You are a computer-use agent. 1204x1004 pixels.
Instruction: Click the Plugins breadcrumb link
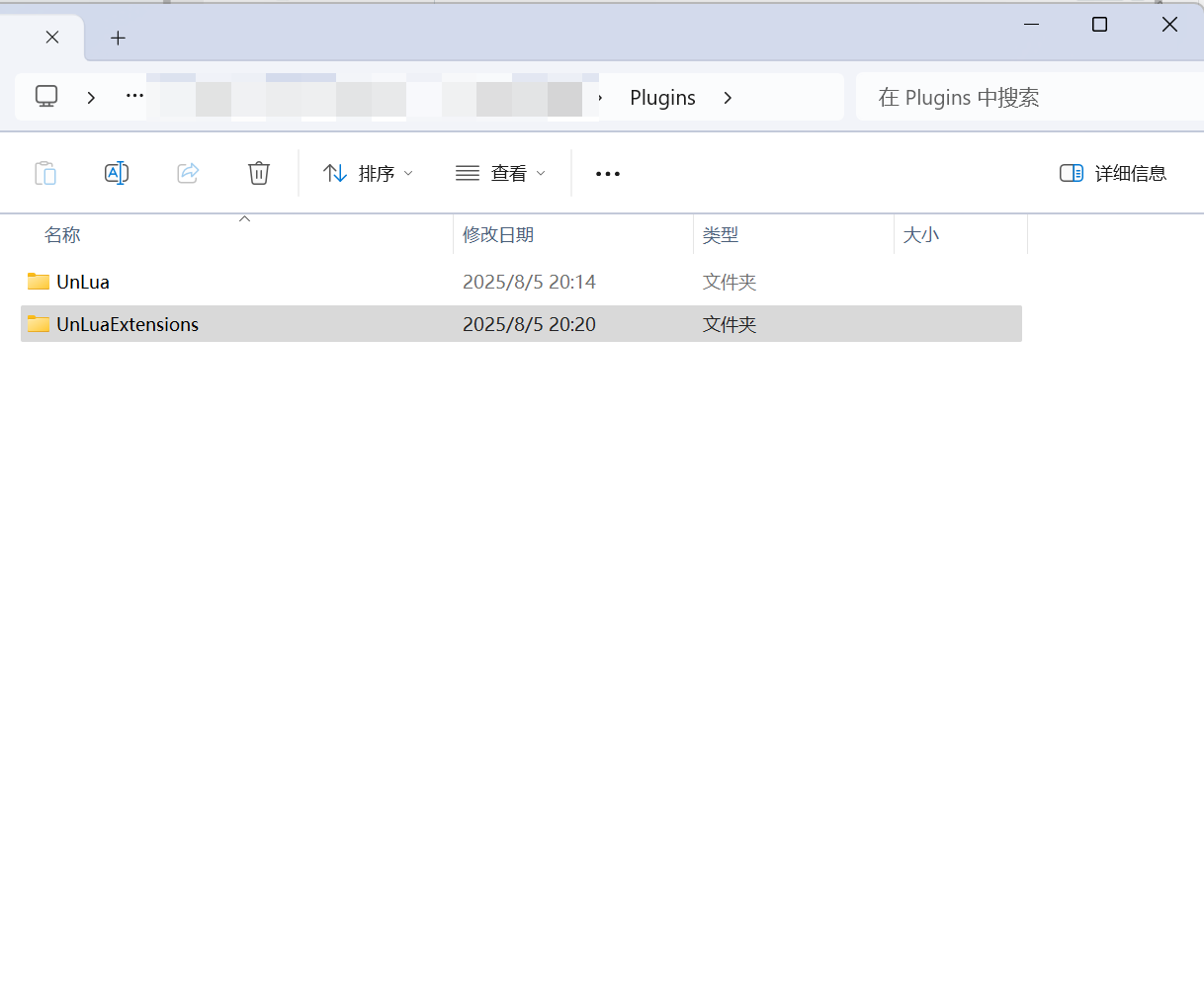pos(662,97)
